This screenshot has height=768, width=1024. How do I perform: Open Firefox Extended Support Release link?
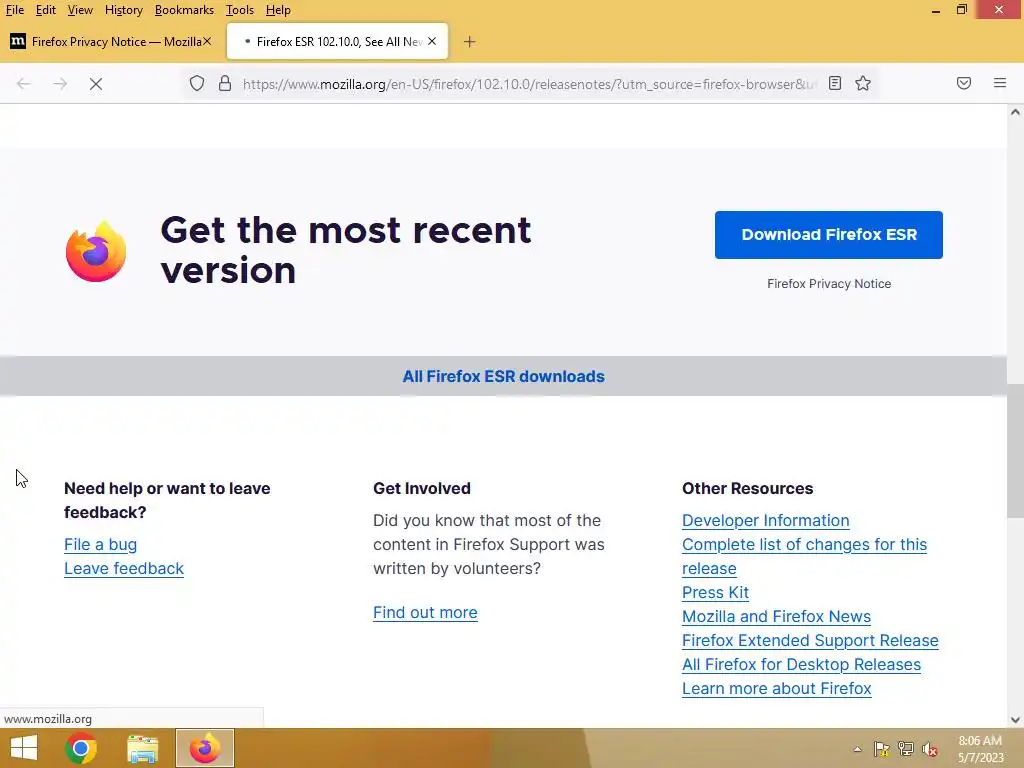(x=810, y=641)
